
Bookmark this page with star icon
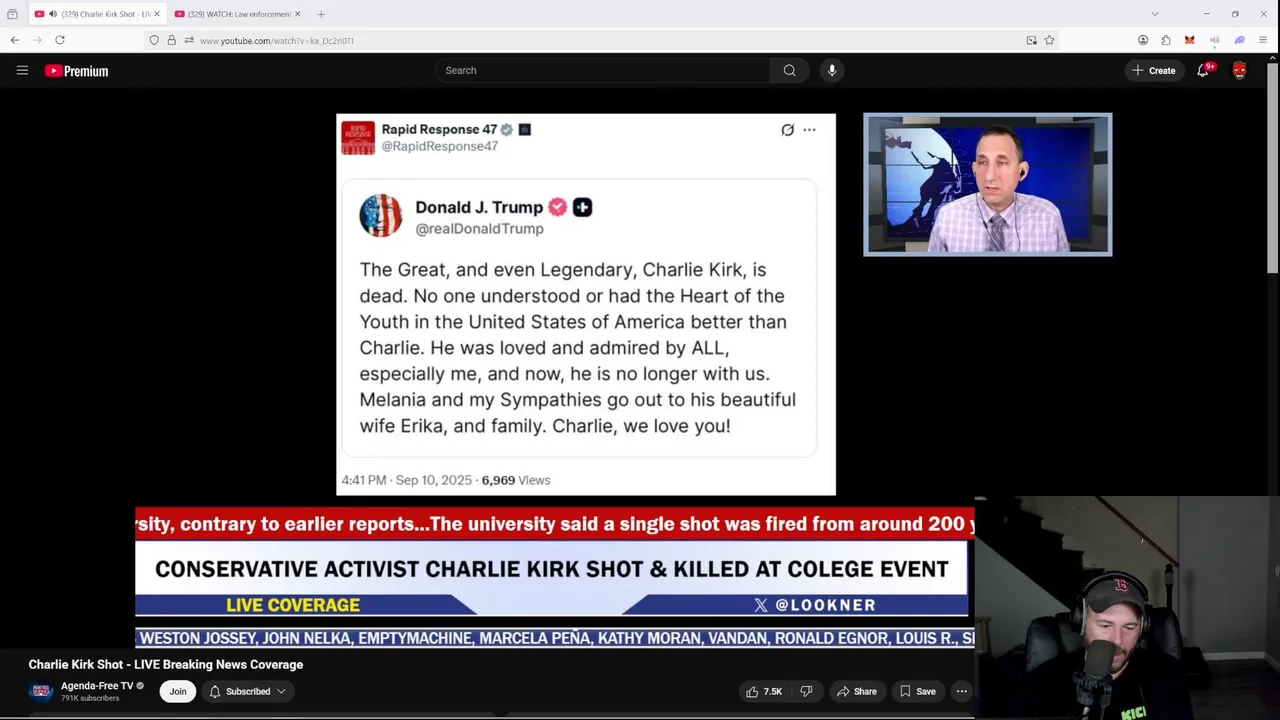(x=1049, y=40)
